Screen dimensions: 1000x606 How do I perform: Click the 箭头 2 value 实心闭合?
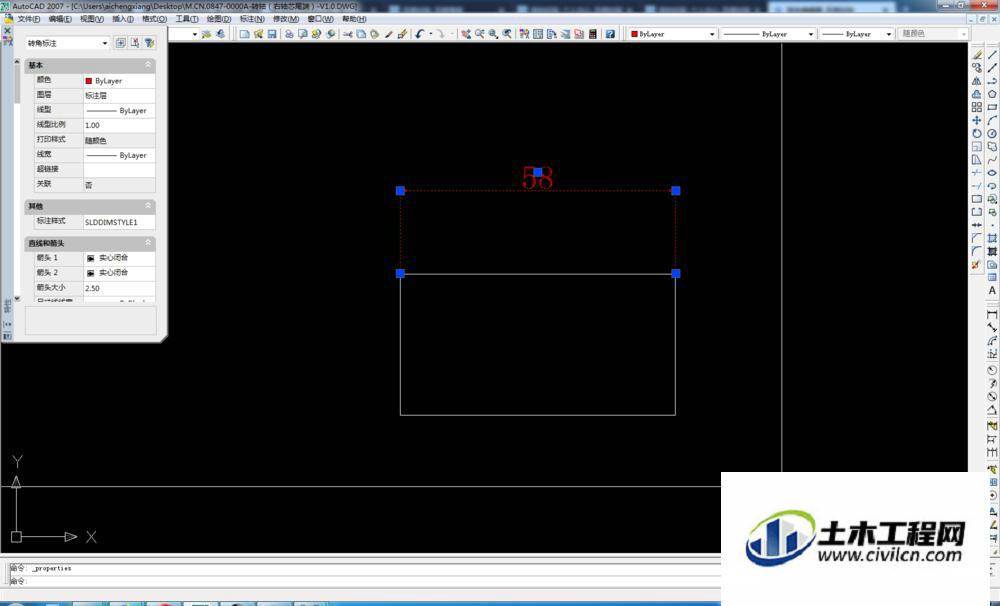(119, 273)
